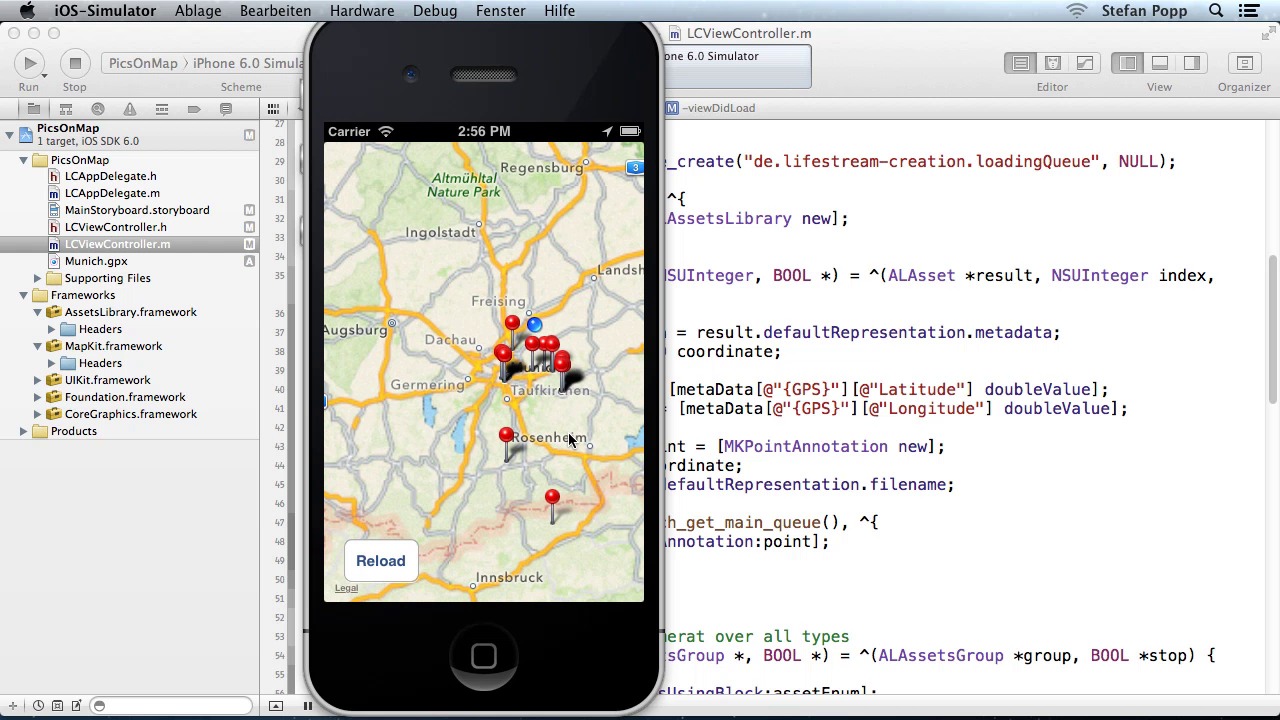This screenshot has width=1280, height=720.
Task: Open the Hilfe menu
Action: click(559, 11)
